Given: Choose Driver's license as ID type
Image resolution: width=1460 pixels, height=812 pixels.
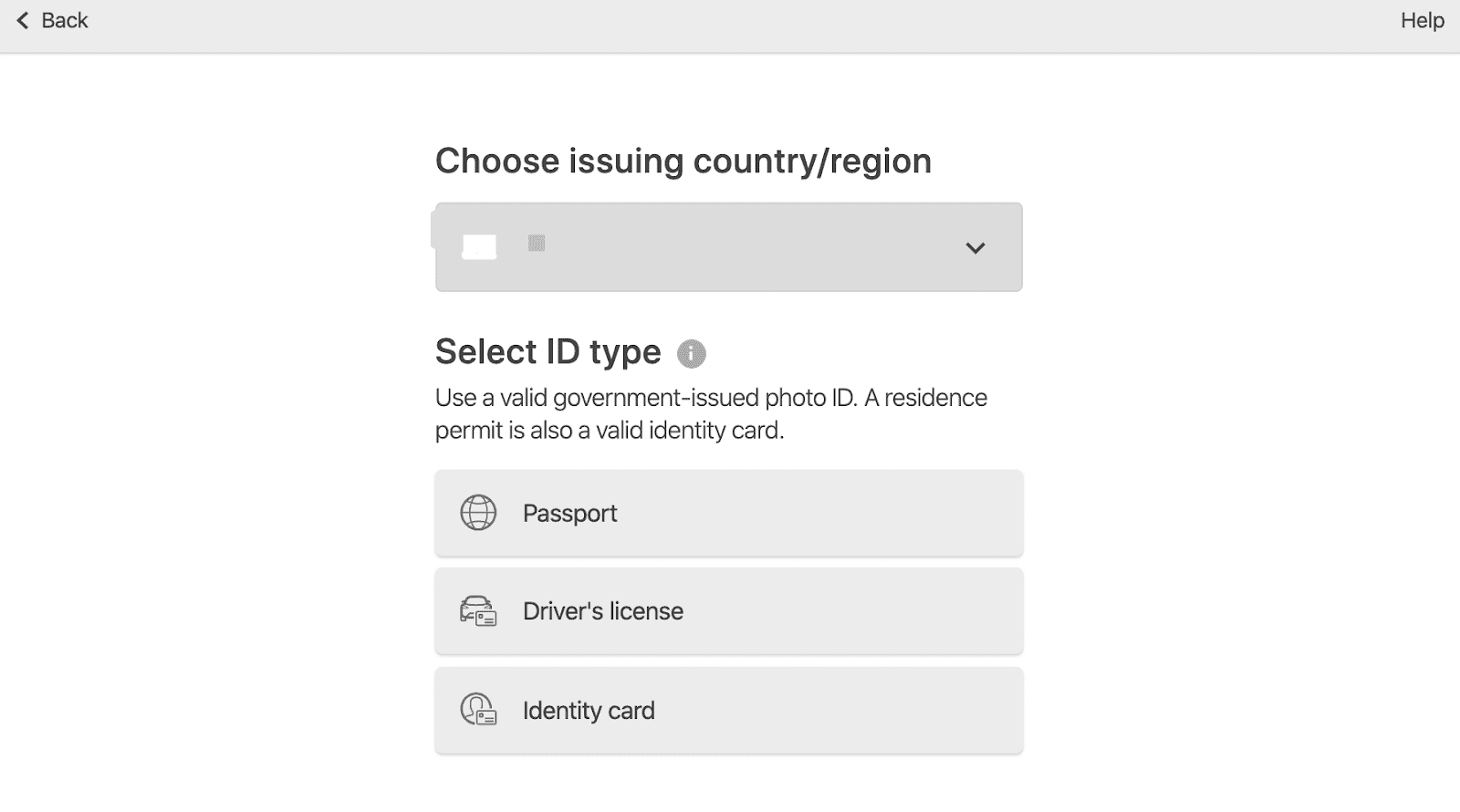Looking at the screenshot, I should [602, 611].
